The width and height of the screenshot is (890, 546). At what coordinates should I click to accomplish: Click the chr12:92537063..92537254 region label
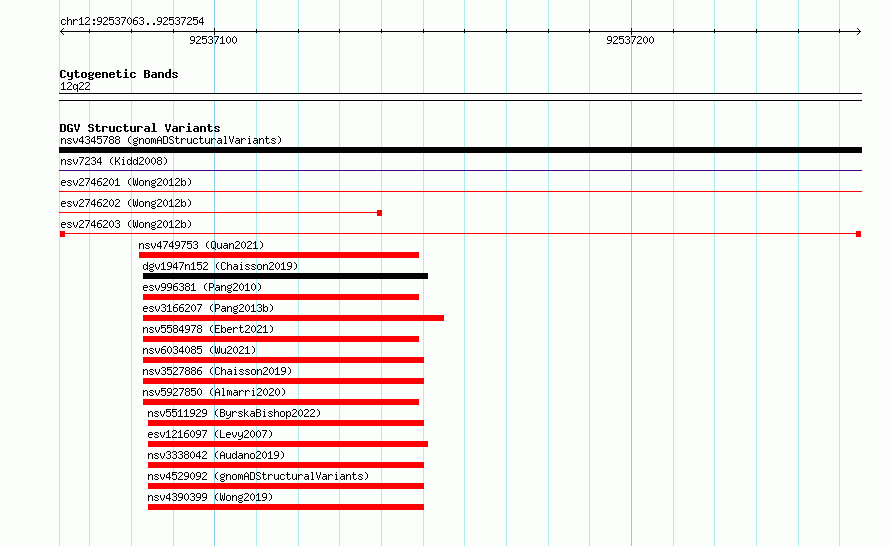(132, 22)
